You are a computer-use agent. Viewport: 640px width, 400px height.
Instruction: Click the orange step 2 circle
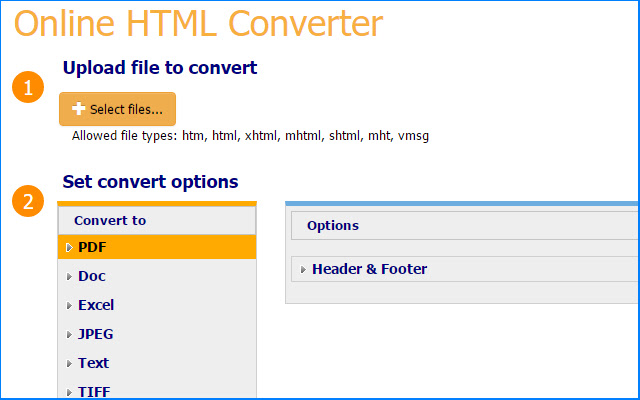(28, 202)
